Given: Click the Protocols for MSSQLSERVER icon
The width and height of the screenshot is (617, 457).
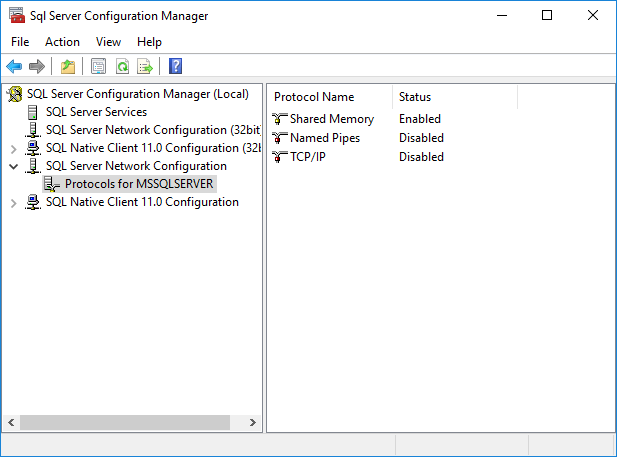Looking at the screenshot, I should (52, 184).
